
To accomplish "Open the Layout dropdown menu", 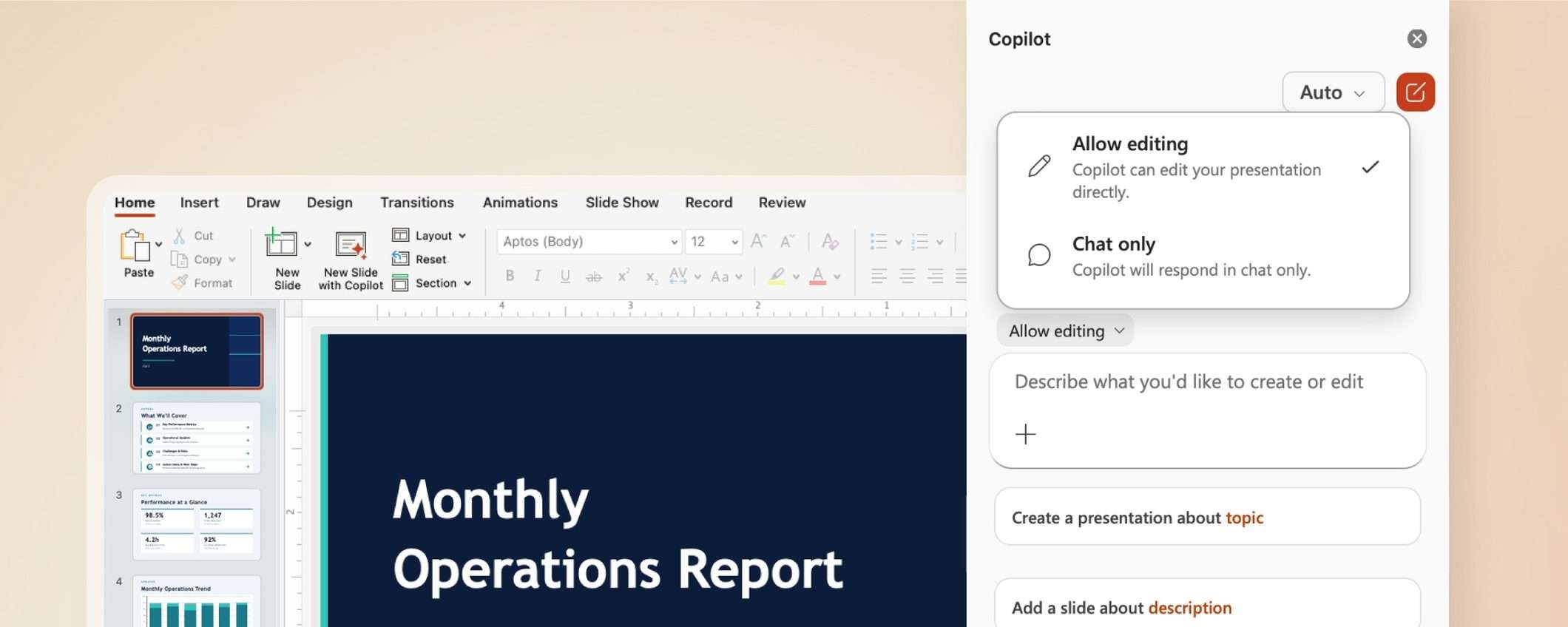I will [431, 236].
